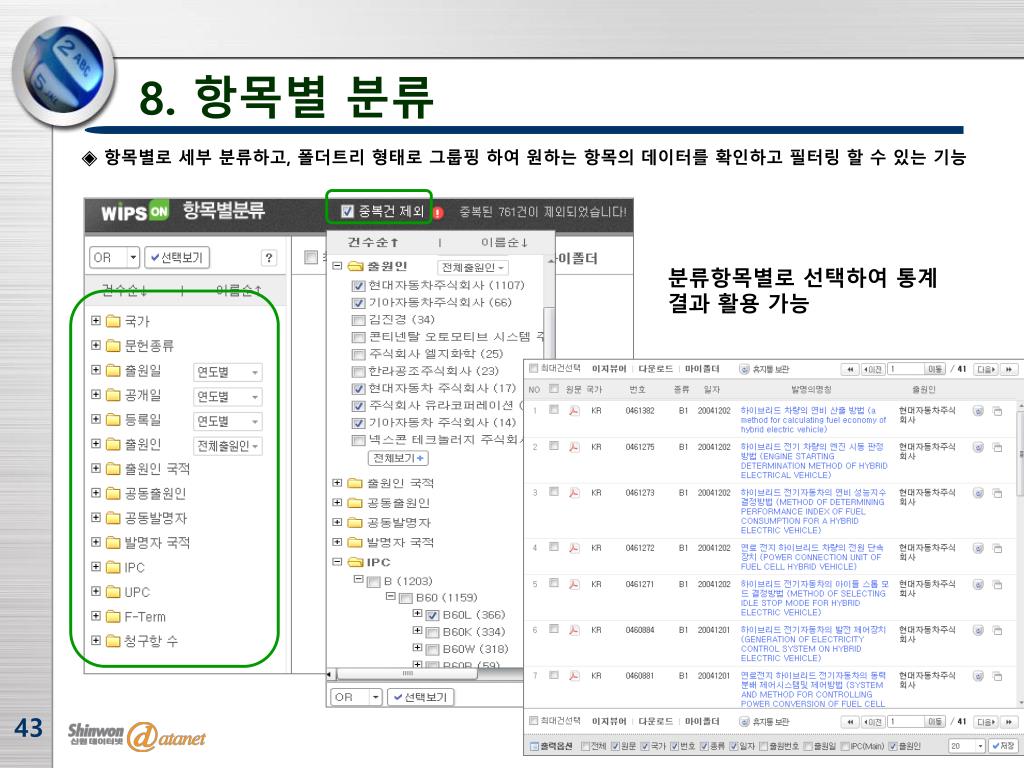Click the question mark help icon
Screen dimensions: 1024x768
[268, 257]
